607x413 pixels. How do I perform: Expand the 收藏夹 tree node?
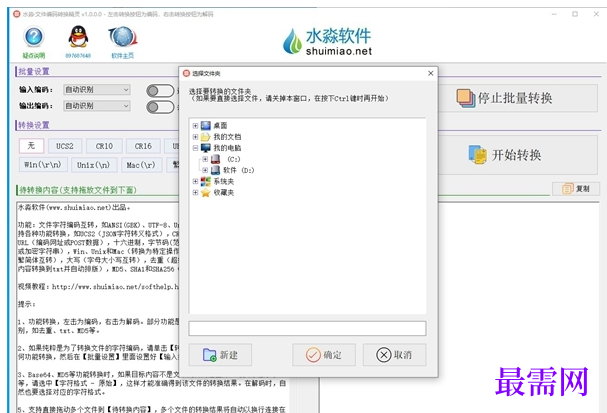tap(195, 192)
